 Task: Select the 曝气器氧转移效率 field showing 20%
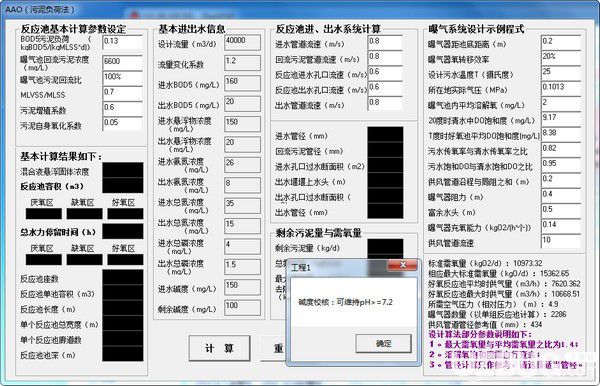561,58
